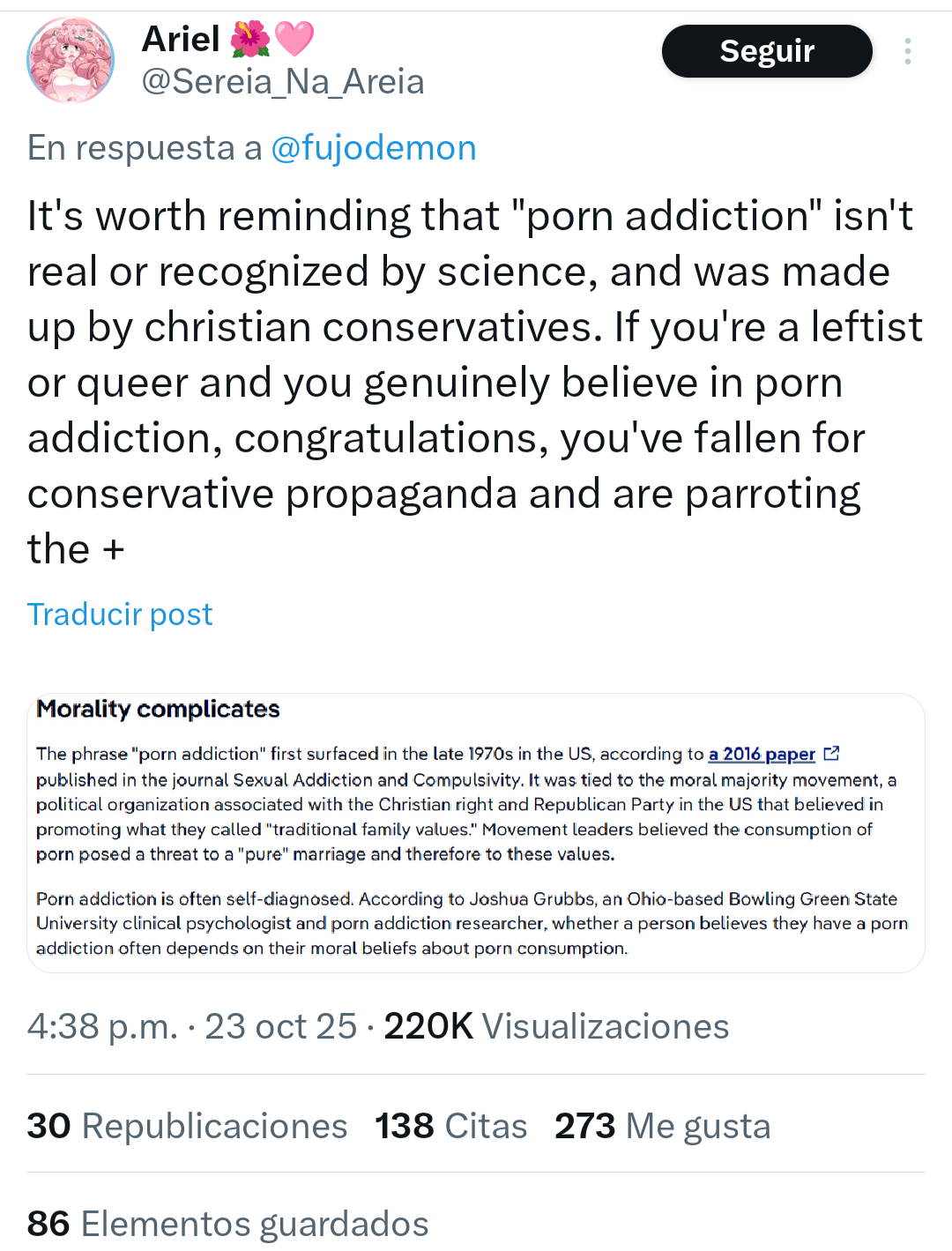This screenshot has width=952, height=1251.
Task: Click Traducir post to translate
Action: pyautogui.click(x=120, y=614)
